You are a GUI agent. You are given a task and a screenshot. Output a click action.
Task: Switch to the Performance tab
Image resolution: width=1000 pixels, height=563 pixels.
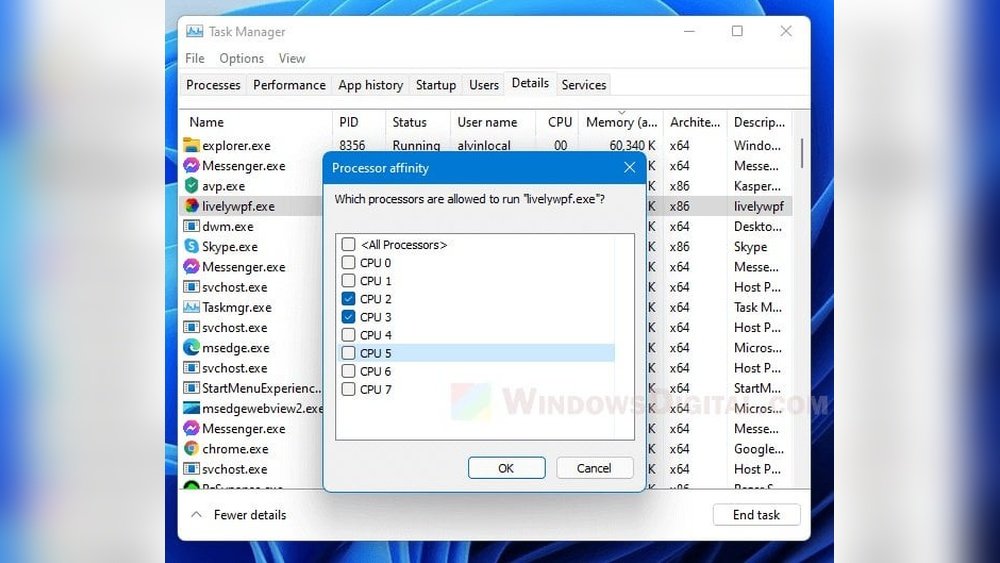pyautogui.click(x=289, y=85)
